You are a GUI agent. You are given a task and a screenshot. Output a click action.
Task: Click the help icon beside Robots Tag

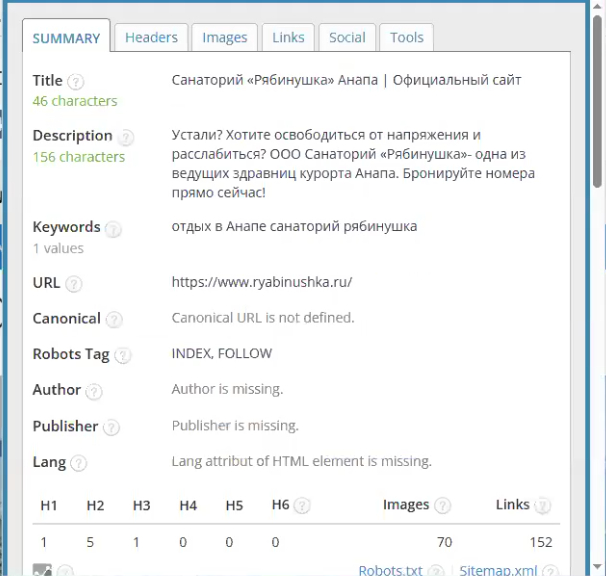[x=123, y=355]
